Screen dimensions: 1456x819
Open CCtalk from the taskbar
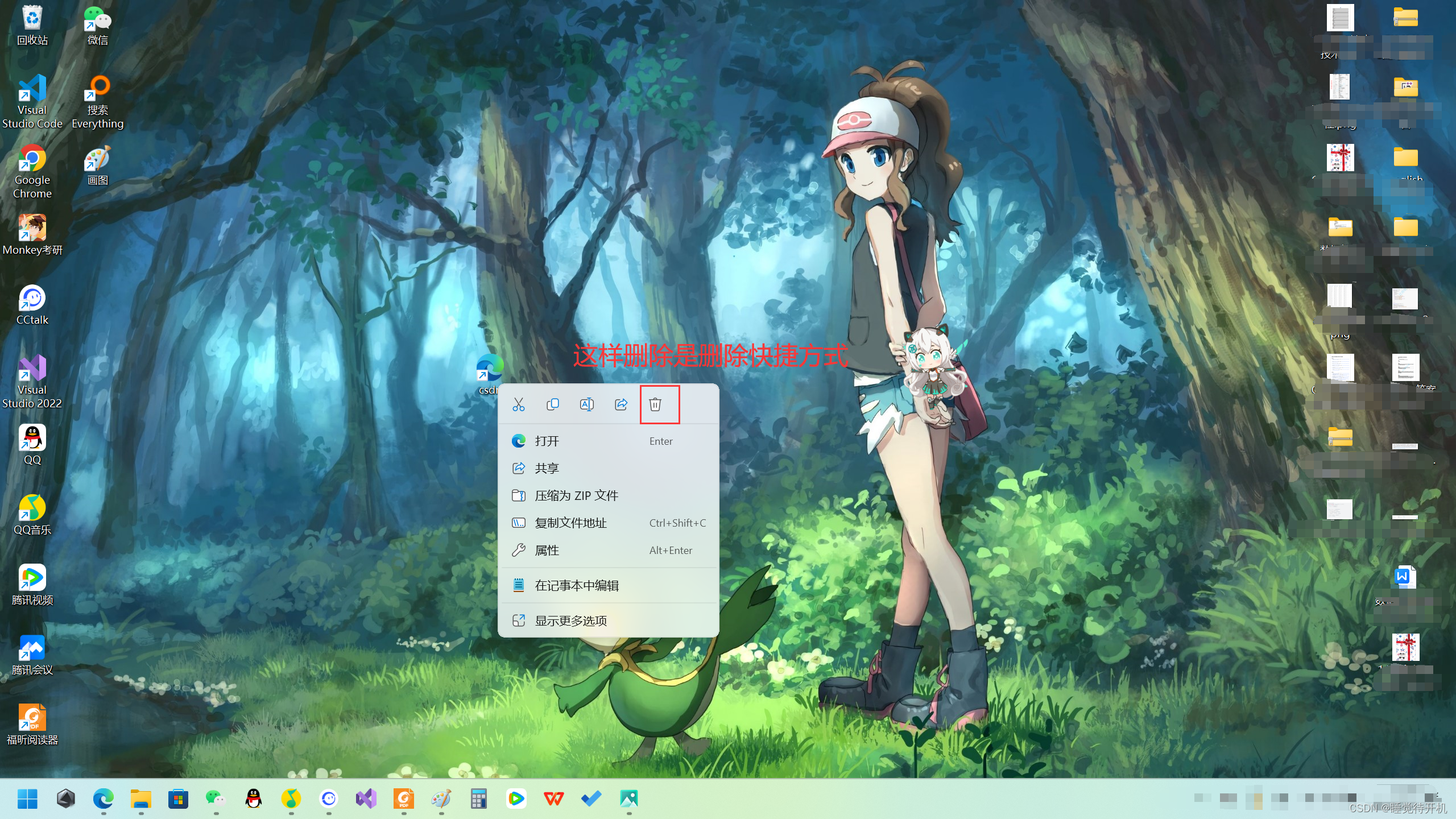[x=329, y=799]
